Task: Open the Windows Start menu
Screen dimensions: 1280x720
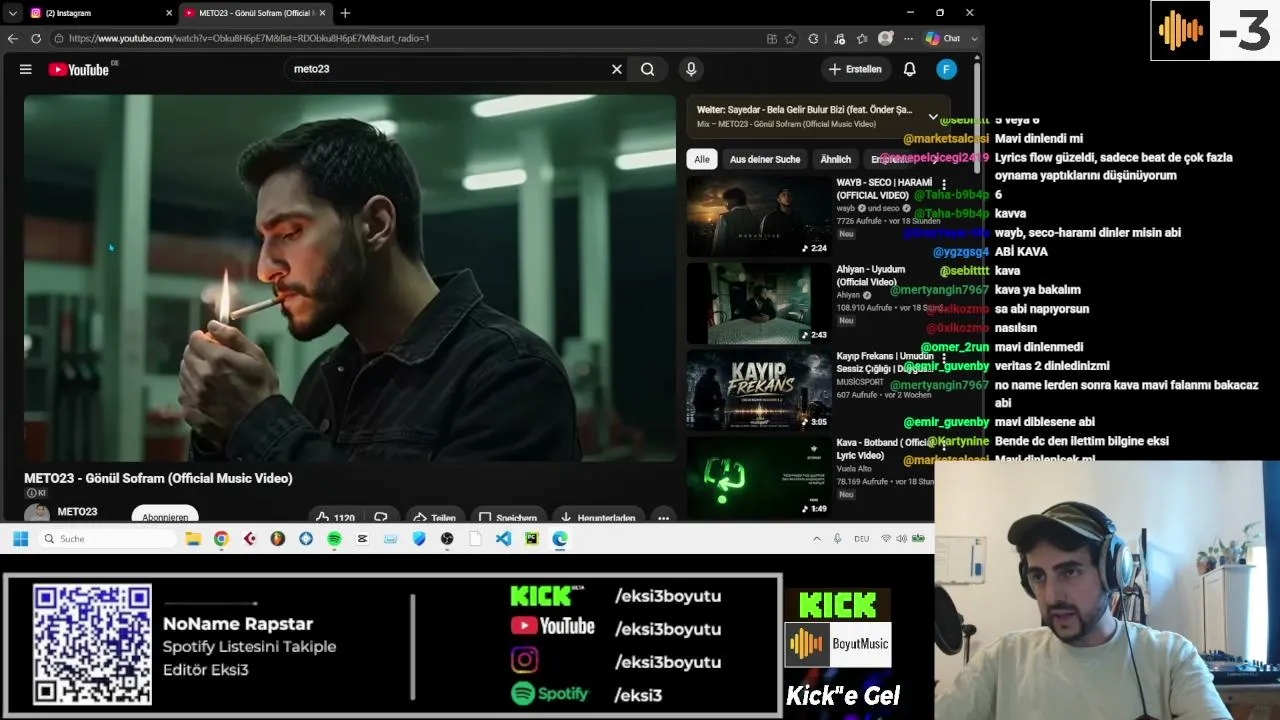Action: coord(20,539)
